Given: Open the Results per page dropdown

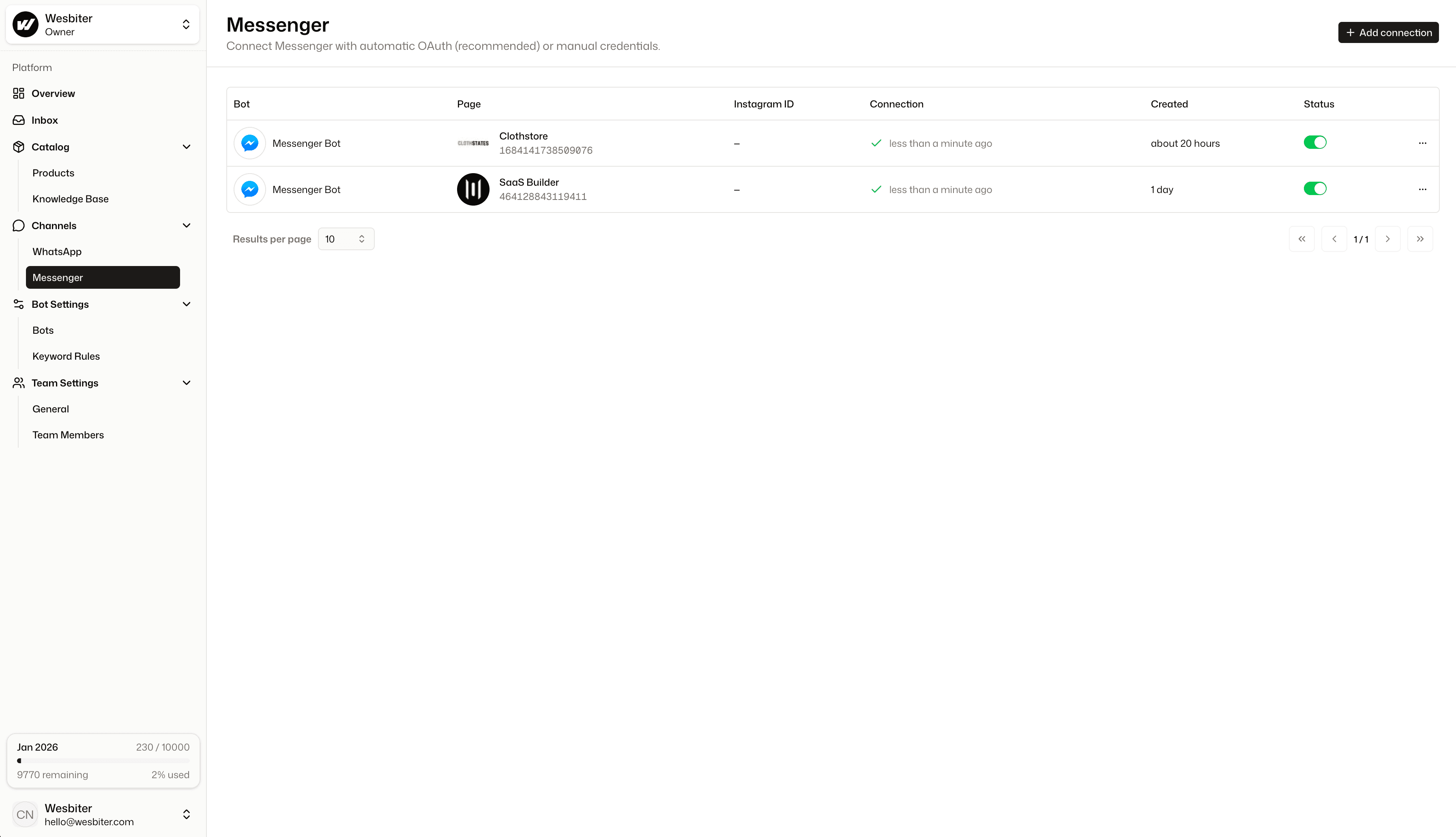Looking at the screenshot, I should coord(346,238).
